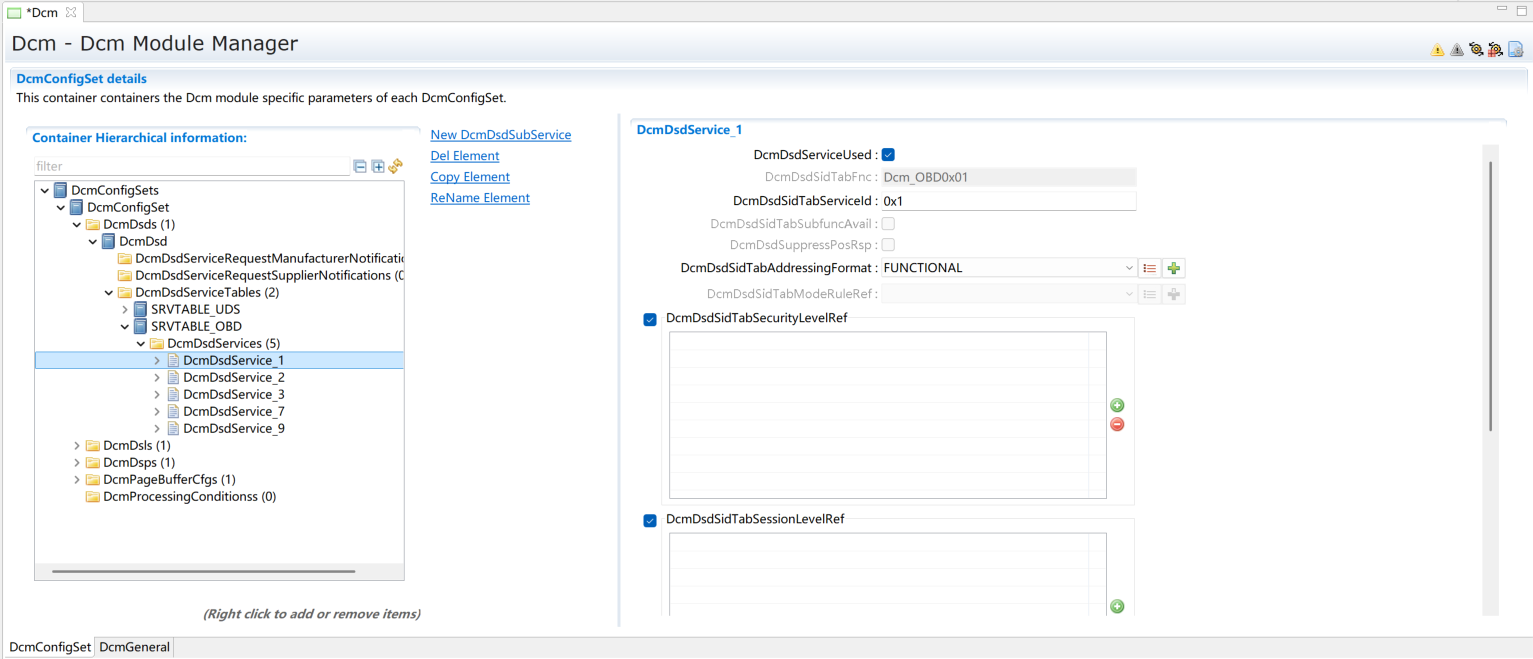Viewport: 1533px width, 659px height.
Task: Click the Del Element link
Action: (x=464, y=156)
